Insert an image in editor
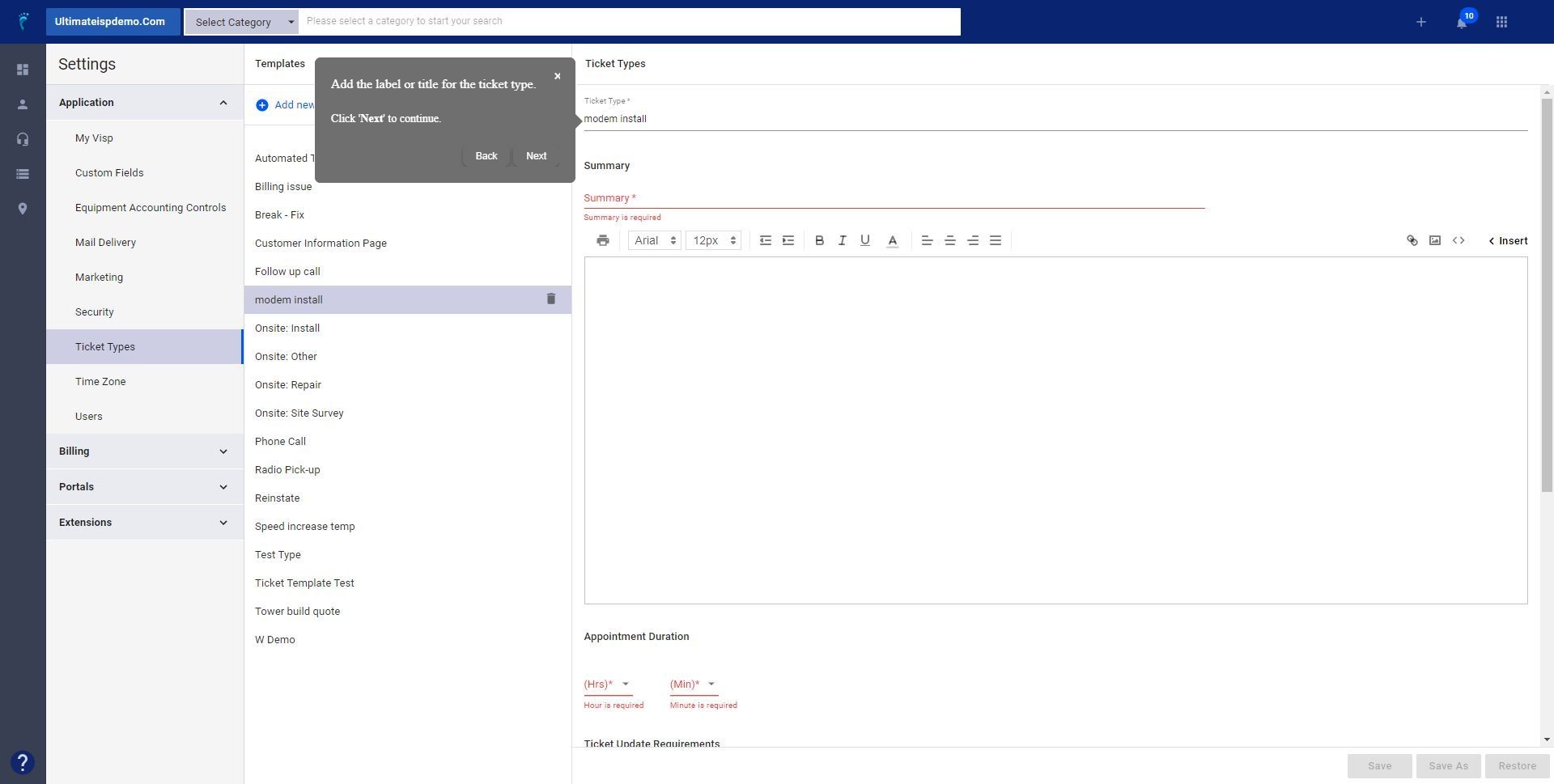The width and height of the screenshot is (1554, 784). click(x=1435, y=240)
